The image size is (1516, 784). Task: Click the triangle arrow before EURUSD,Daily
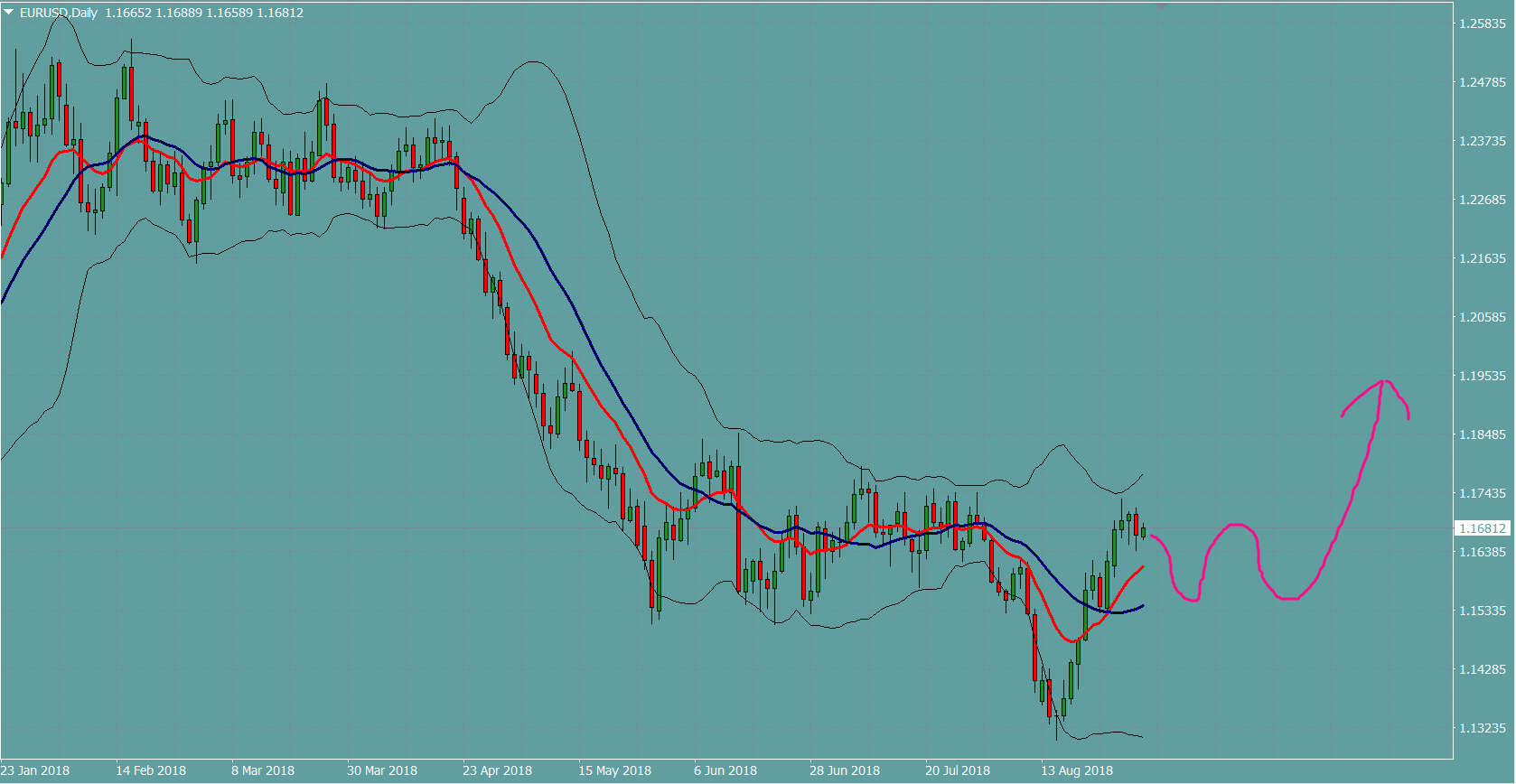(x=9, y=13)
